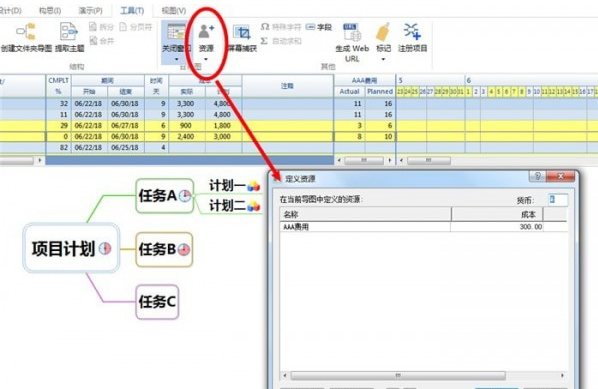Viewport: 598px width, 389px height.
Task: Click resource icon beside 计划二
Action: [254, 206]
